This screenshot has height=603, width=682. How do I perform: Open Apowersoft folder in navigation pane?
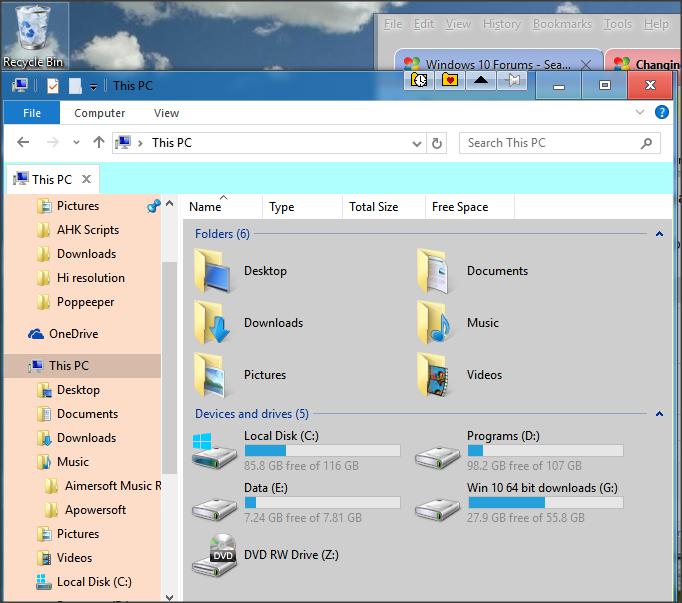pyautogui.click(x=96, y=509)
